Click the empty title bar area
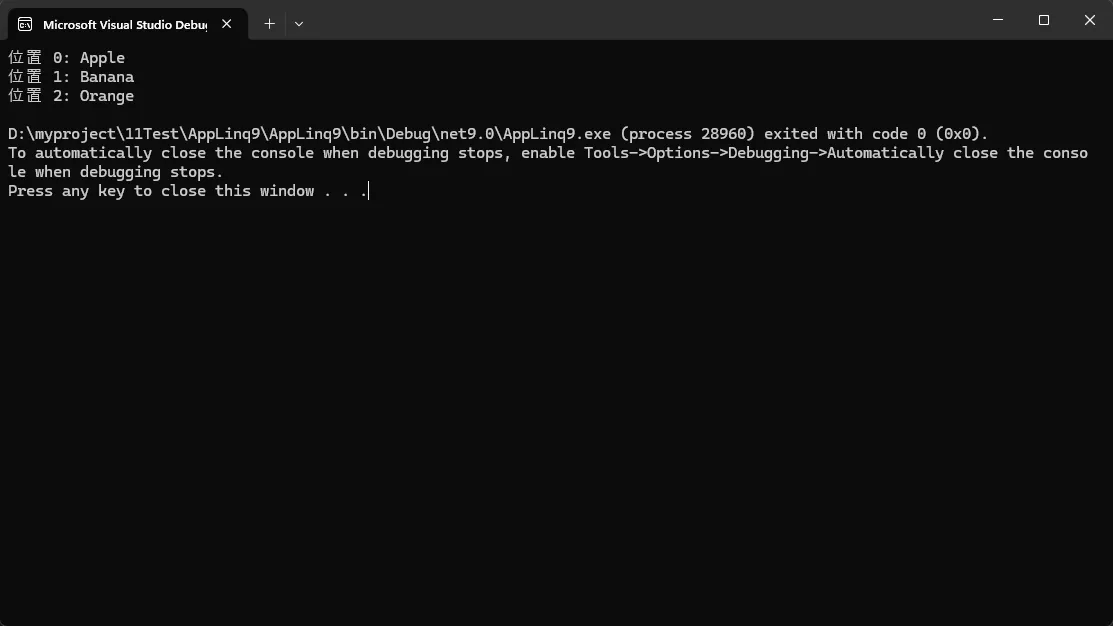Image resolution: width=1113 pixels, height=626 pixels. (640, 20)
